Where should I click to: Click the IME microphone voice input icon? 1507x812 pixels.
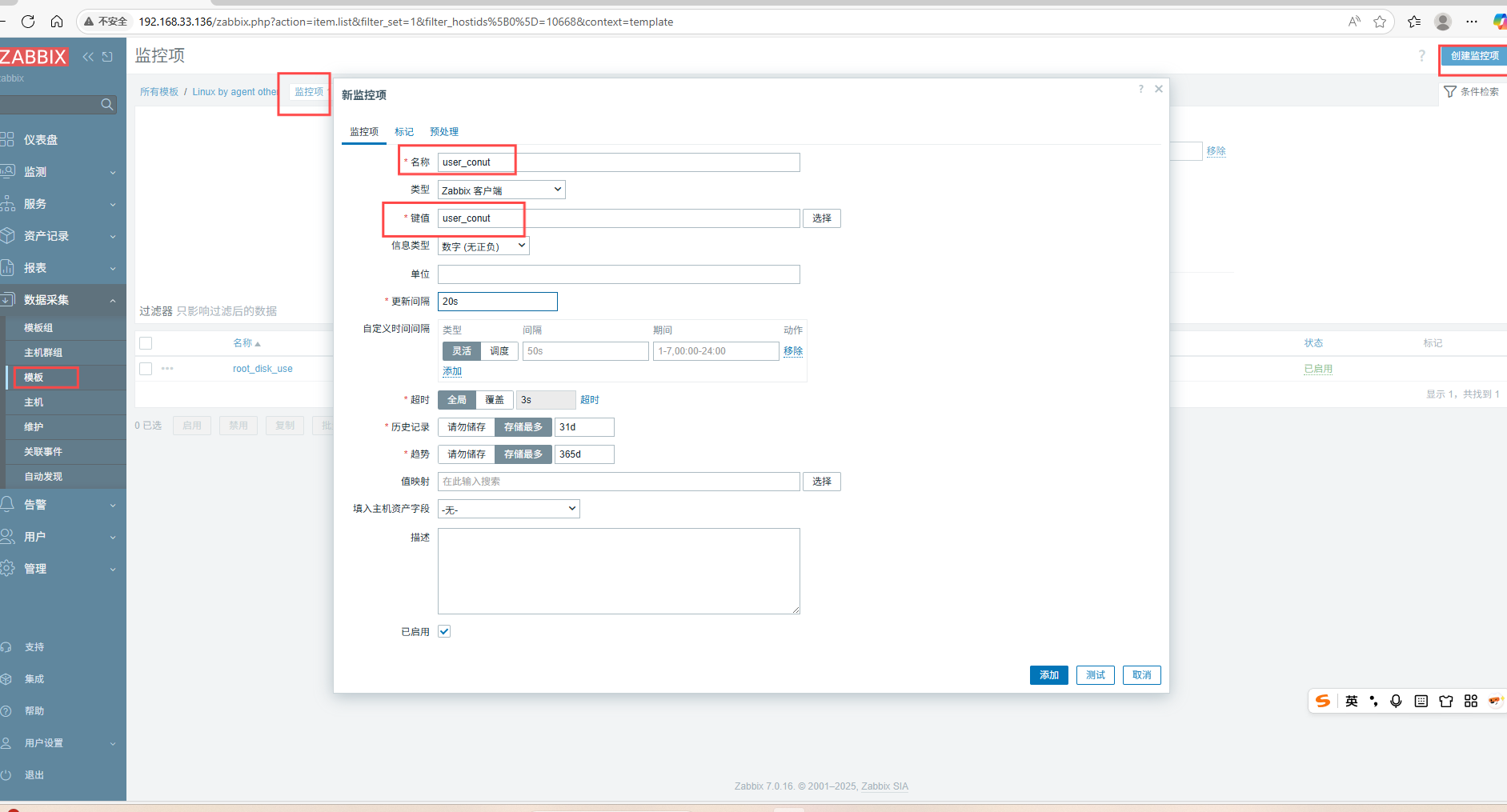tap(1396, 701)
